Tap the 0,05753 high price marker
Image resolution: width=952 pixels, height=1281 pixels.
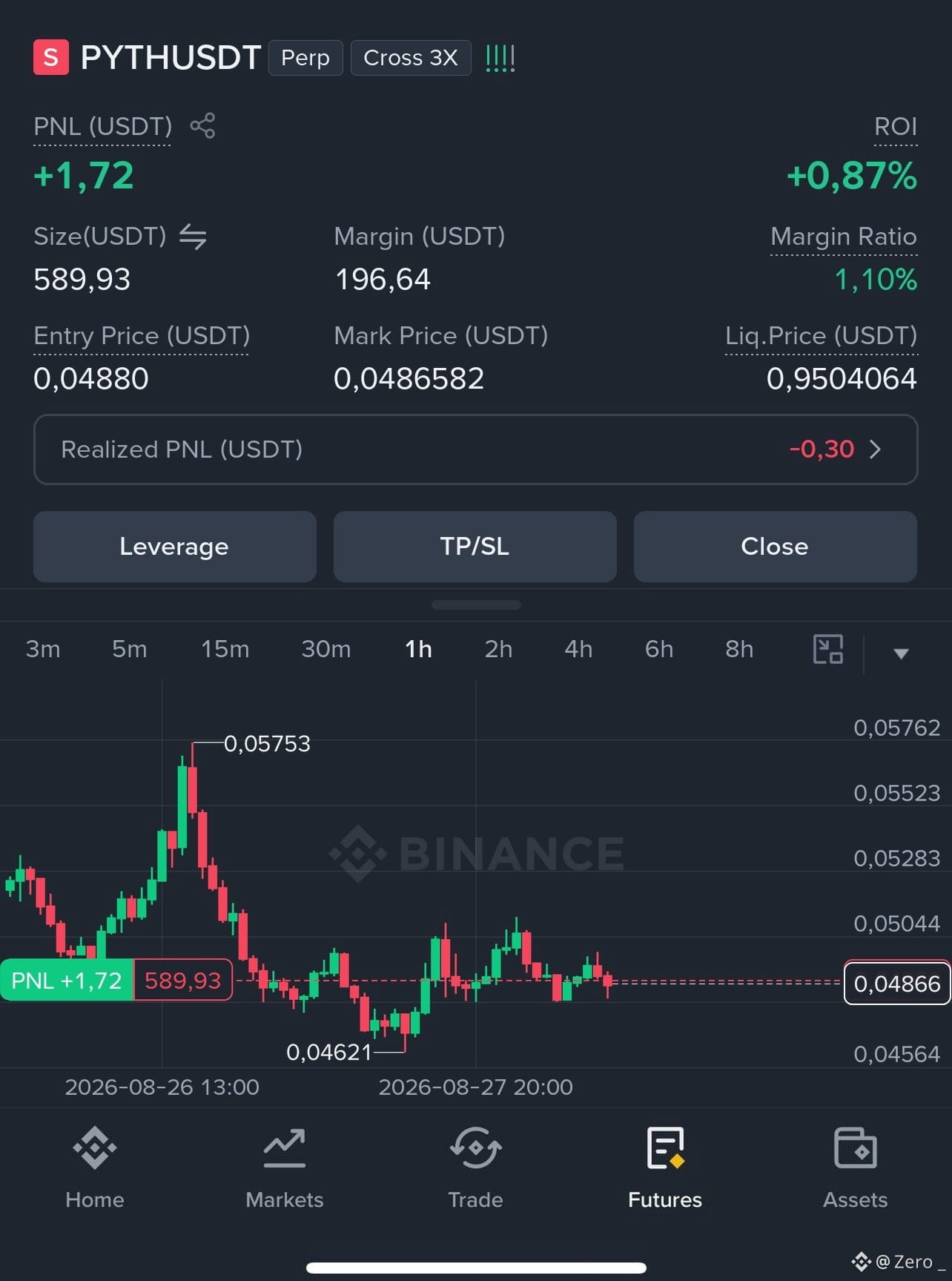pos(267,743)
